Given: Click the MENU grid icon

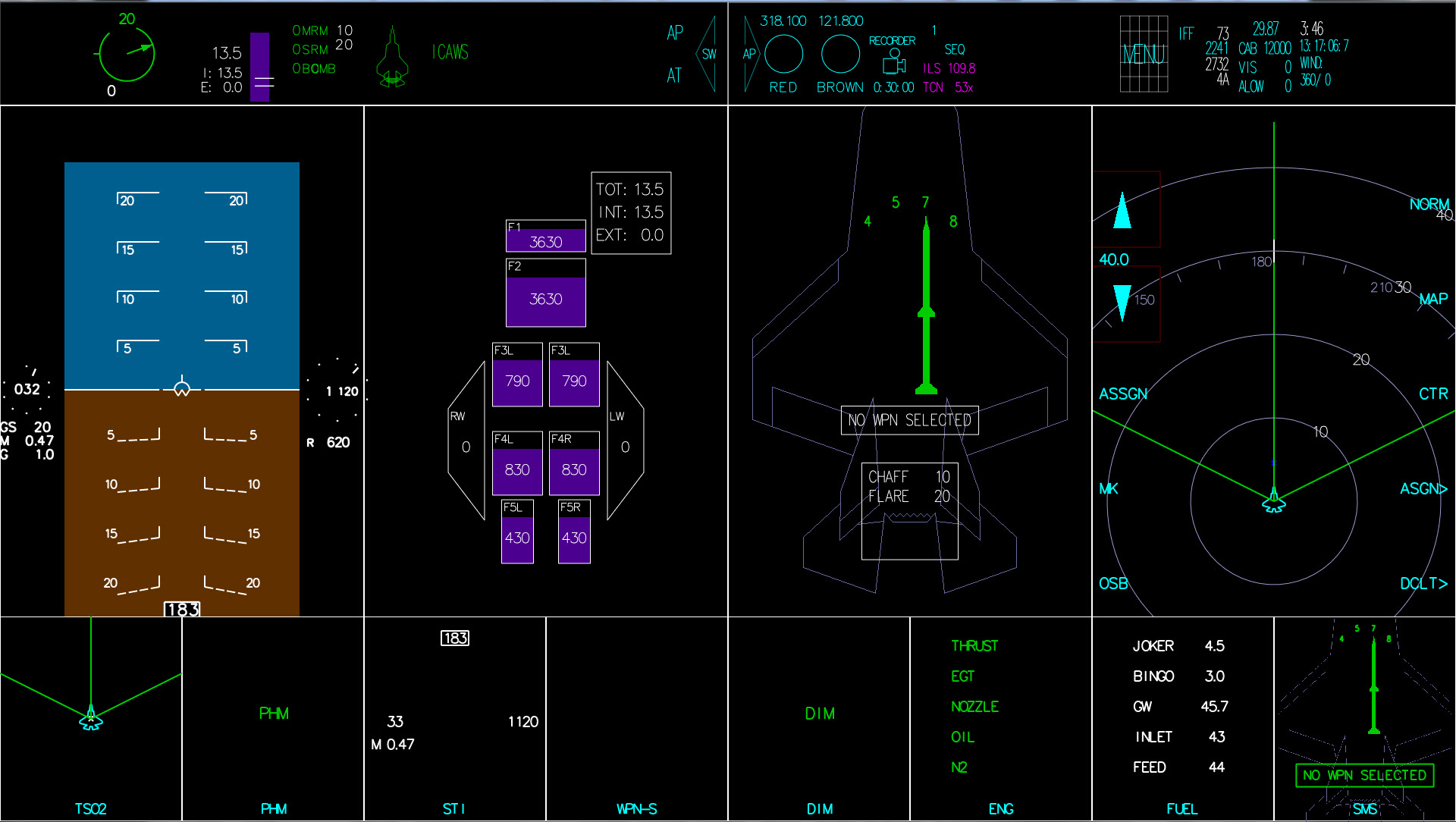Looking at the screenshot, I should [1144, 54].
